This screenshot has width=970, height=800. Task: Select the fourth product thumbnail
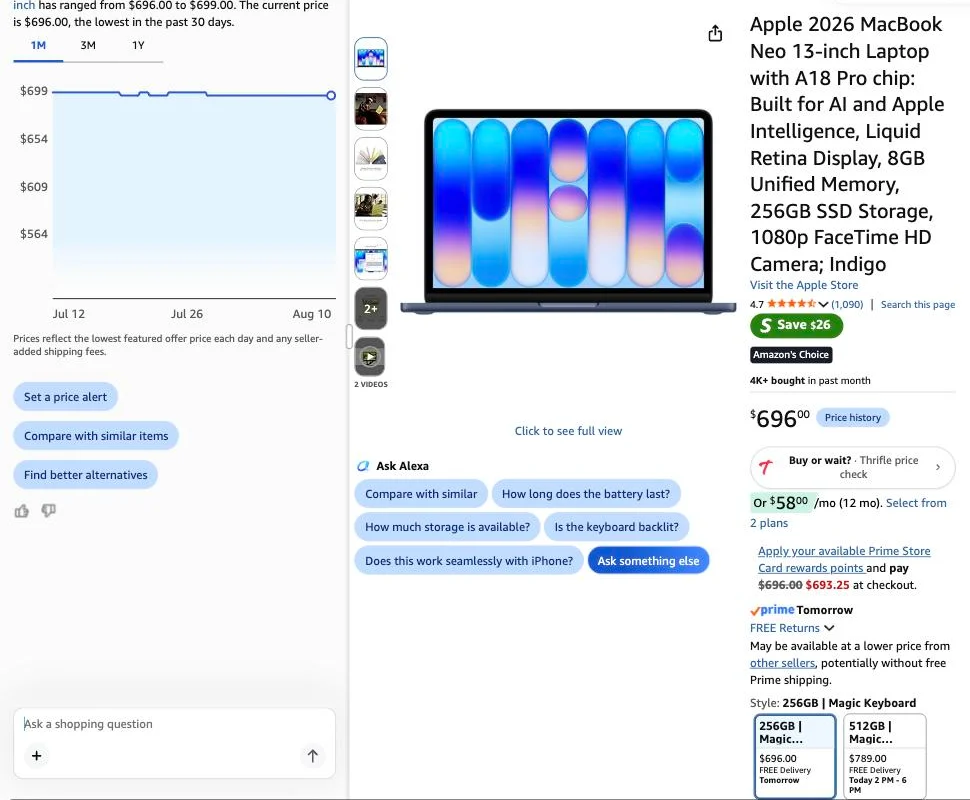click(371, 209)
